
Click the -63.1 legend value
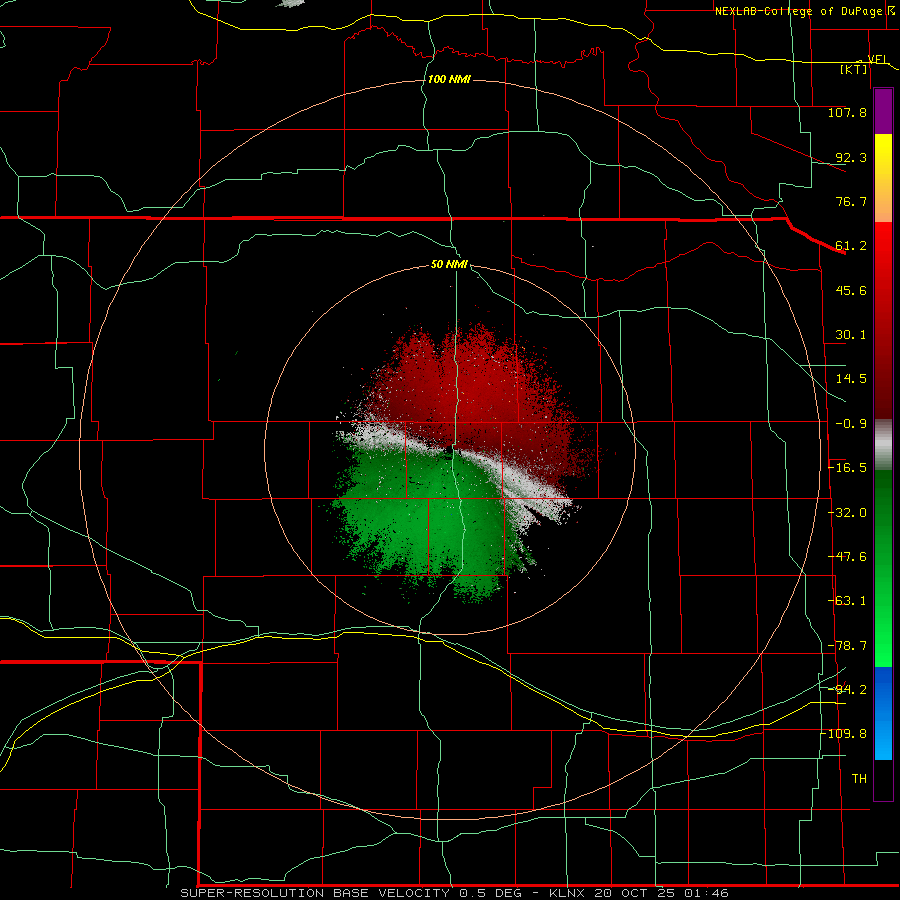(x=847, y=601)
